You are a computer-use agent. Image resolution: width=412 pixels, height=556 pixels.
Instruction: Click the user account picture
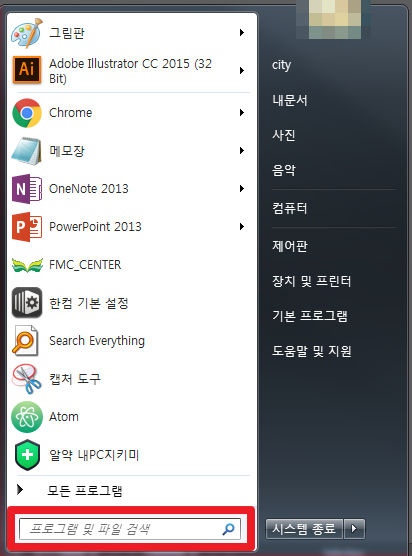tap(333, 19)
